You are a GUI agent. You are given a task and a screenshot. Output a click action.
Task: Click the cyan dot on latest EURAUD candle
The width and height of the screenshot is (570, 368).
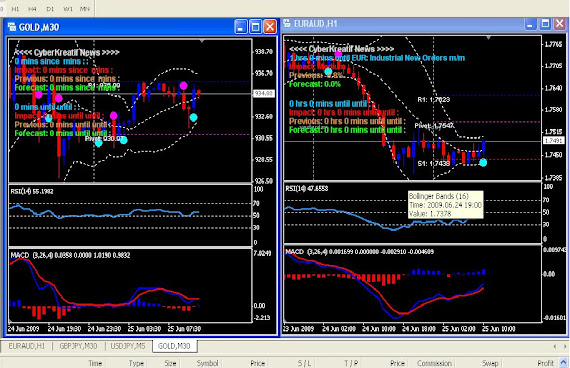pos(483,163)
